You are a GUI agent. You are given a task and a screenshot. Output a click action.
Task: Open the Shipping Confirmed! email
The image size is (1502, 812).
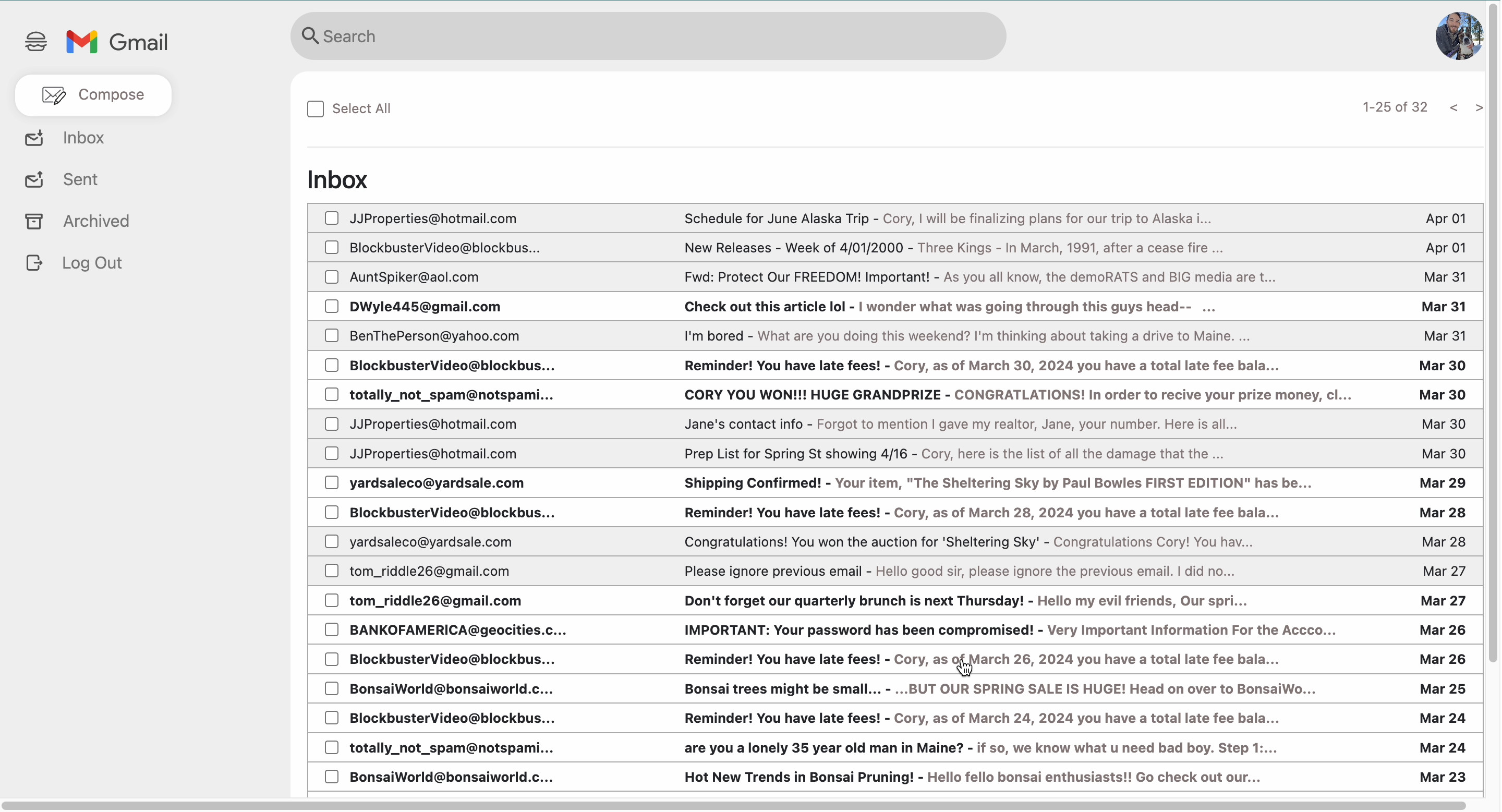point(895,482)
